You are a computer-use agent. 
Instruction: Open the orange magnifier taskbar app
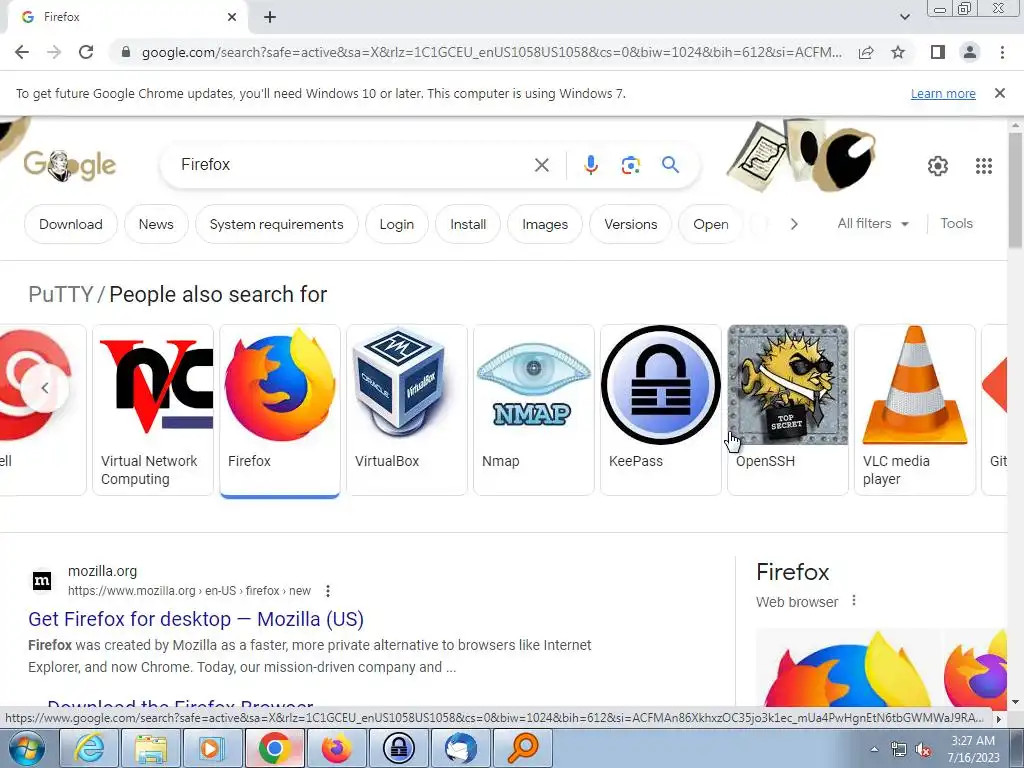click(522, 748)
